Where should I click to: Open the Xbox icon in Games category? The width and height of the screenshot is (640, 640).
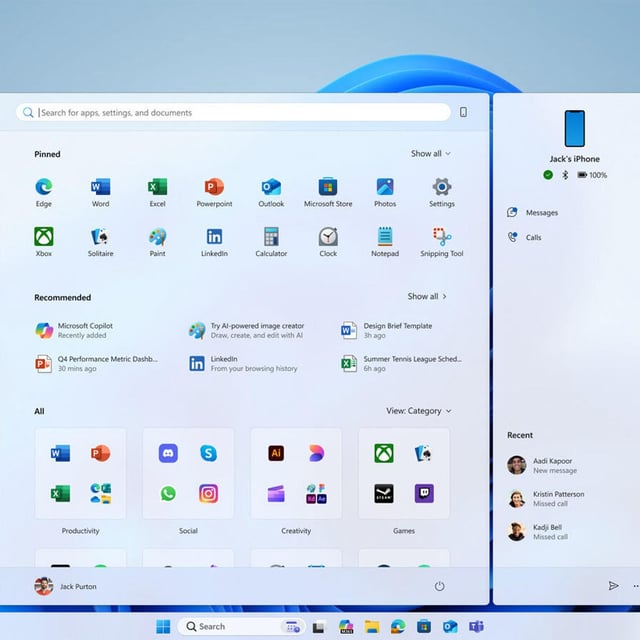(x=384, y=453)
